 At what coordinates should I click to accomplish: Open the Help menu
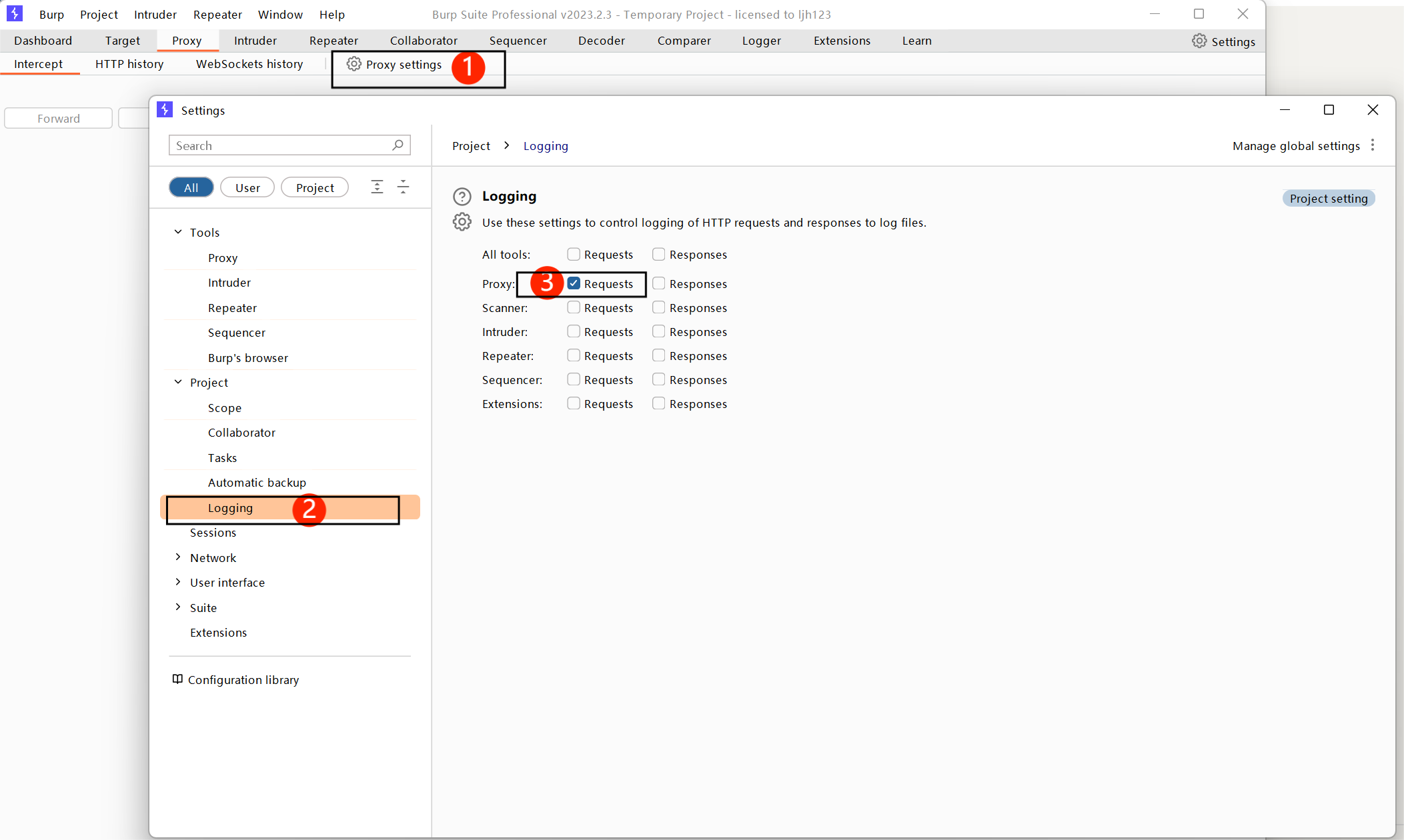(331, 15)
